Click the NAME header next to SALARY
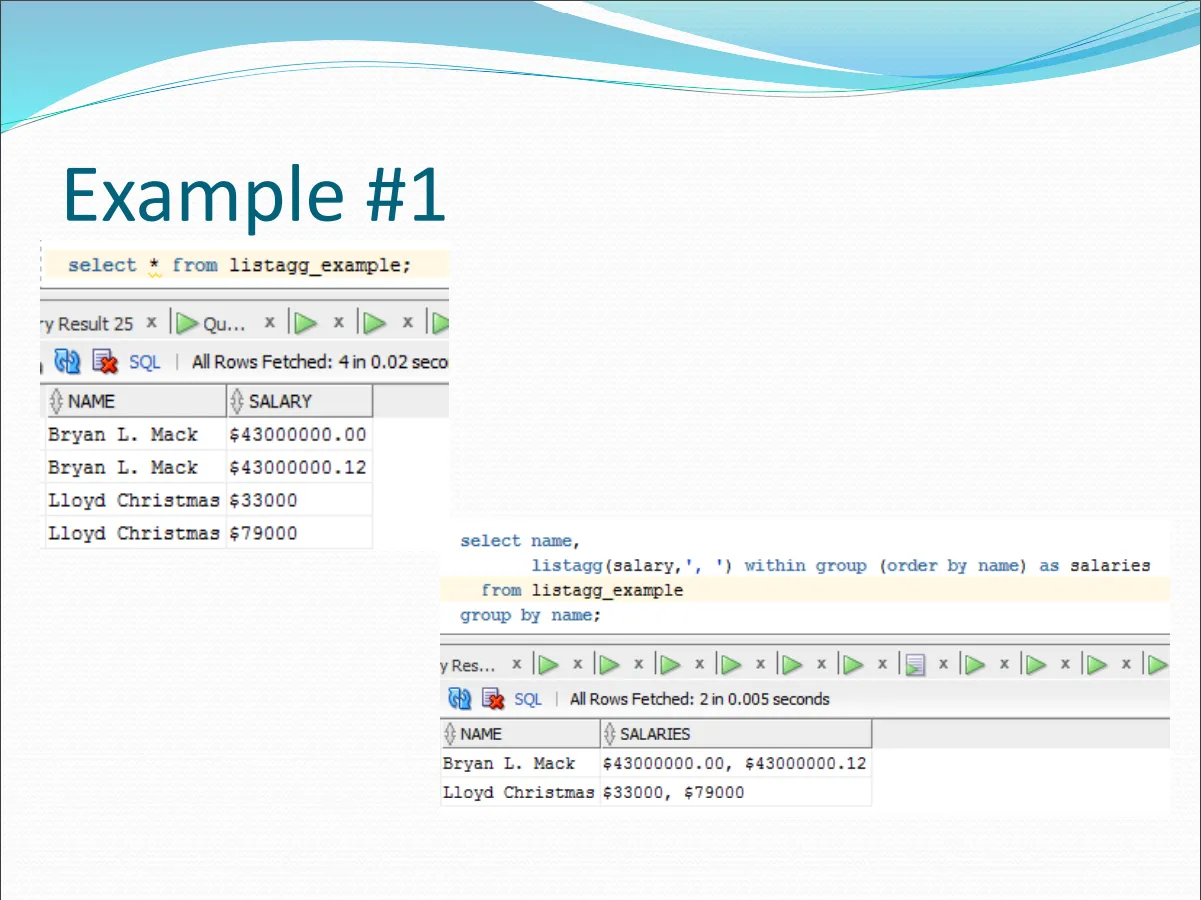1201x900 pixels. [136, 401]
